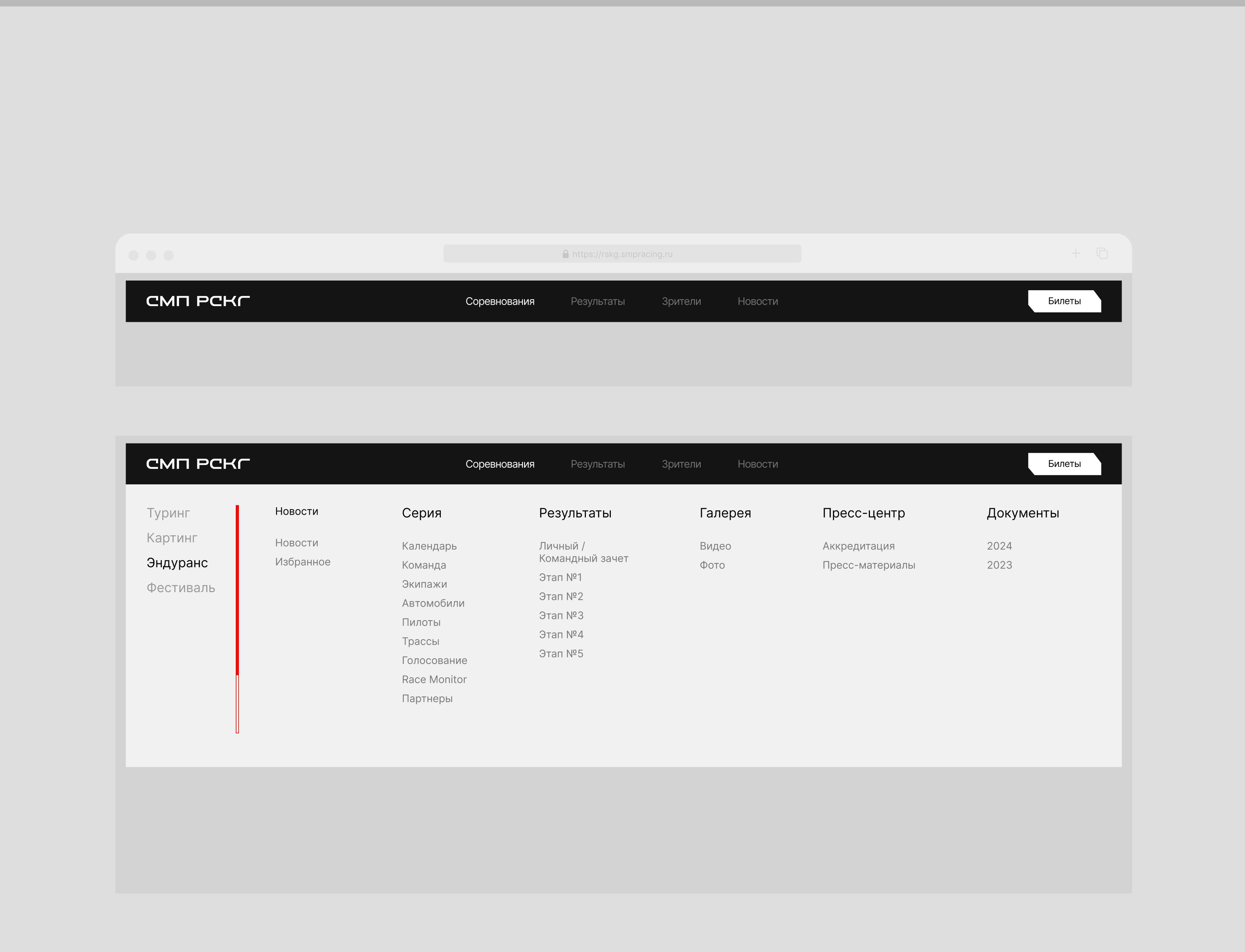Select the Картинг category in sidebar
The height and width of the screenshot is (952, 1245).
pos(172,538)
